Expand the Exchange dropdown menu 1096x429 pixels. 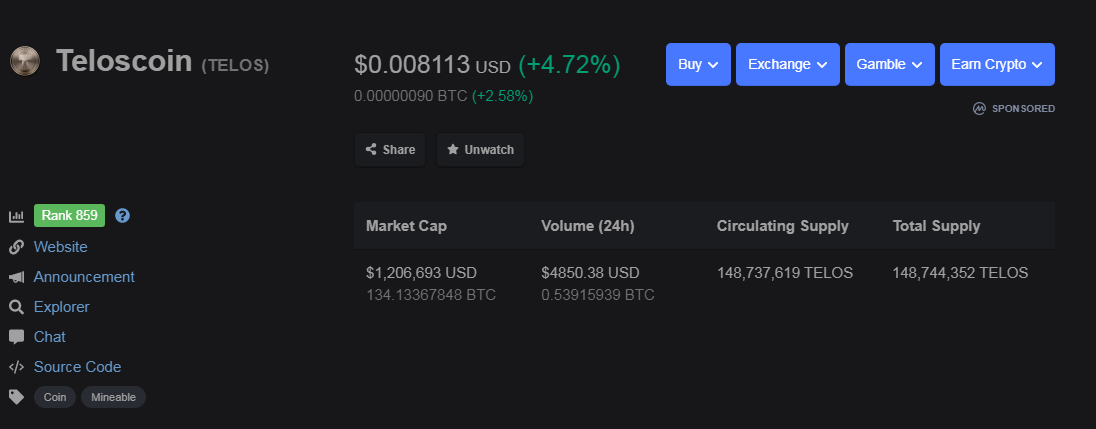point(788,64)
